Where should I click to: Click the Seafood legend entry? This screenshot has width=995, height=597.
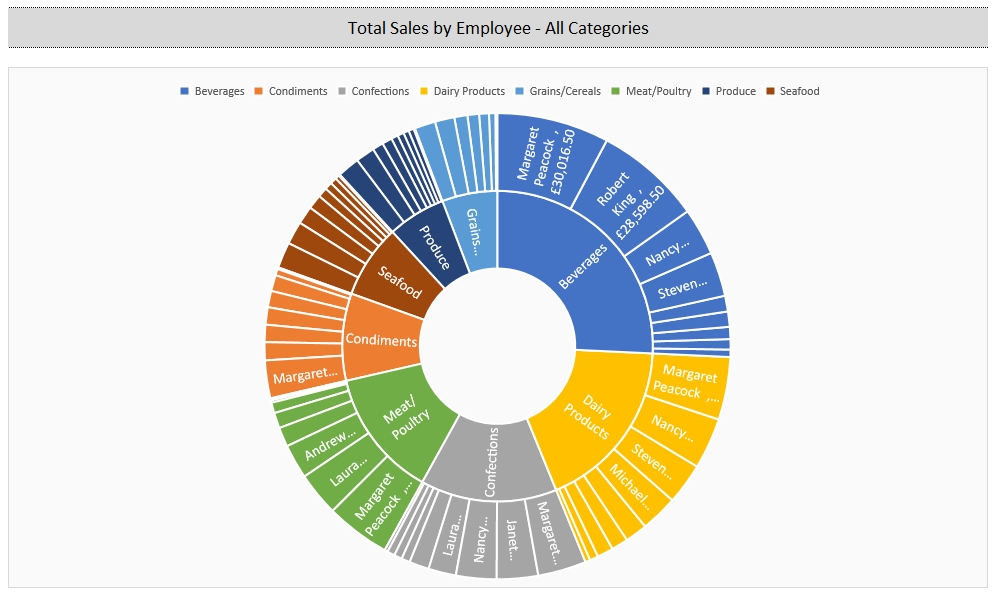(798, 91)
